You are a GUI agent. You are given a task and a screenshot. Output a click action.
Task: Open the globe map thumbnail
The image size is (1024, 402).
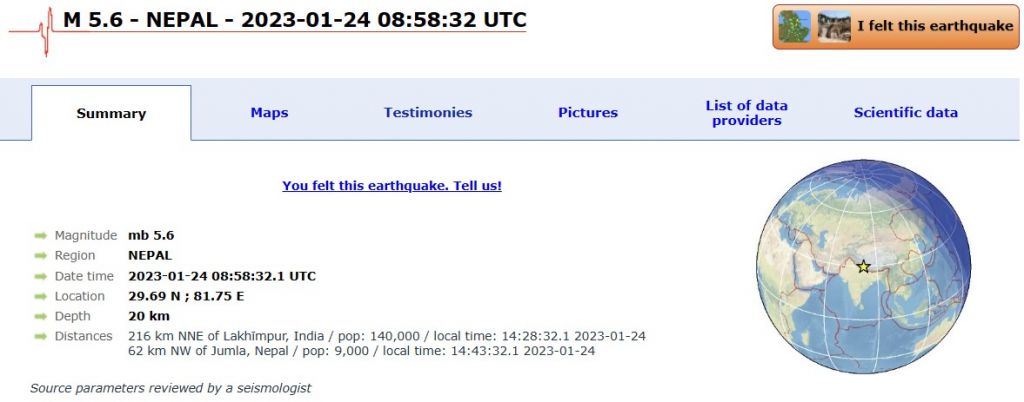[x=863, y=267]
